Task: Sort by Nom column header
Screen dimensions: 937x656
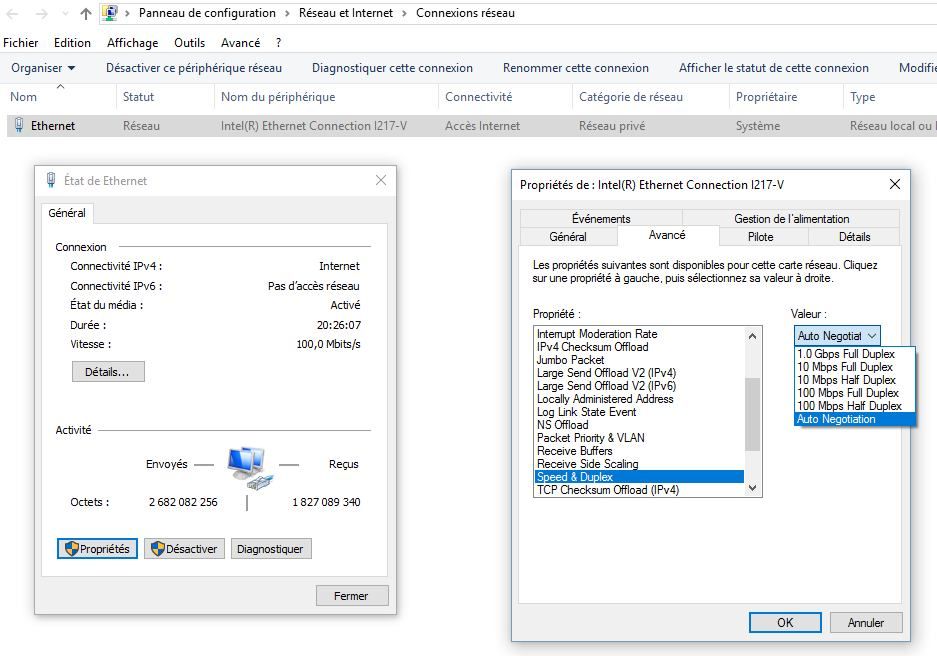Action: point(24,97)
